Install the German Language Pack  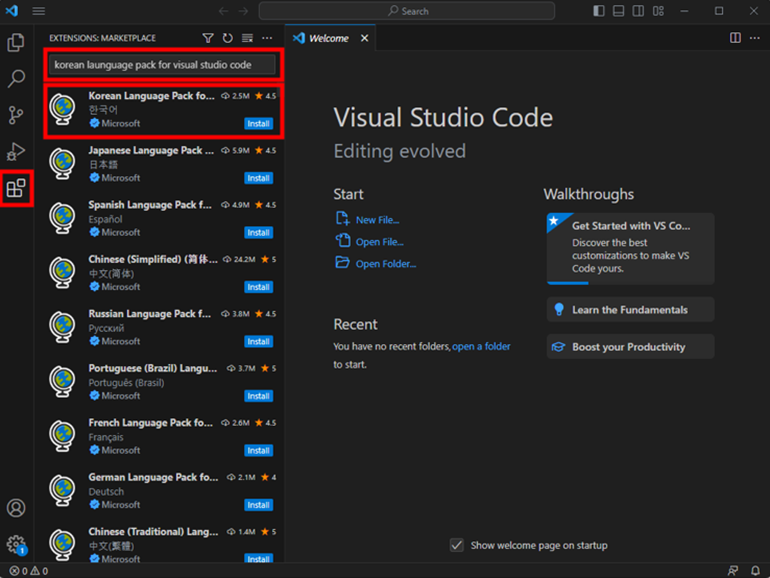[x=258, y=505]
